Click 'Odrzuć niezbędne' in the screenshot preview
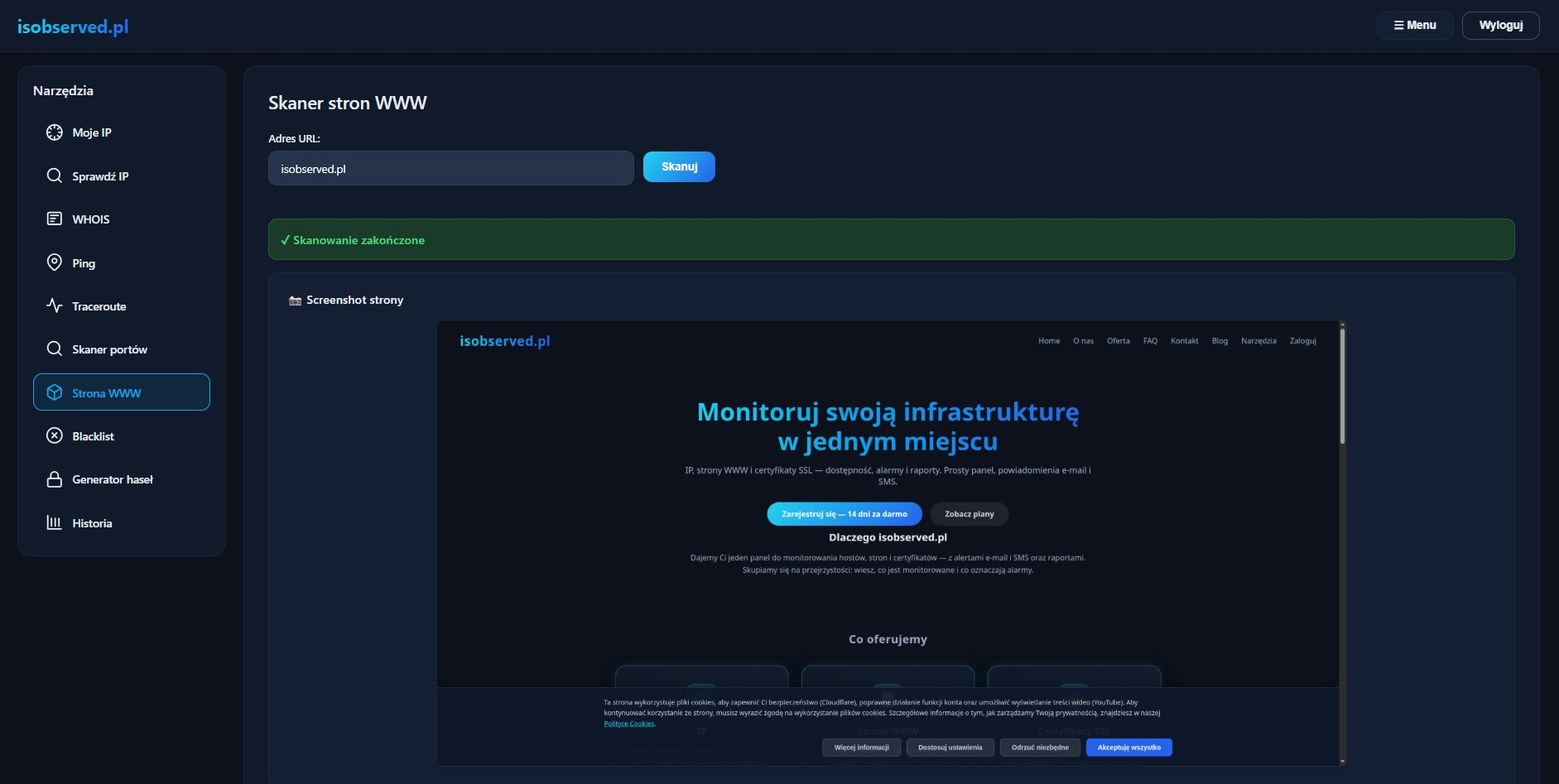The width and height of the screenshot is (1559, 784). 1040,748
